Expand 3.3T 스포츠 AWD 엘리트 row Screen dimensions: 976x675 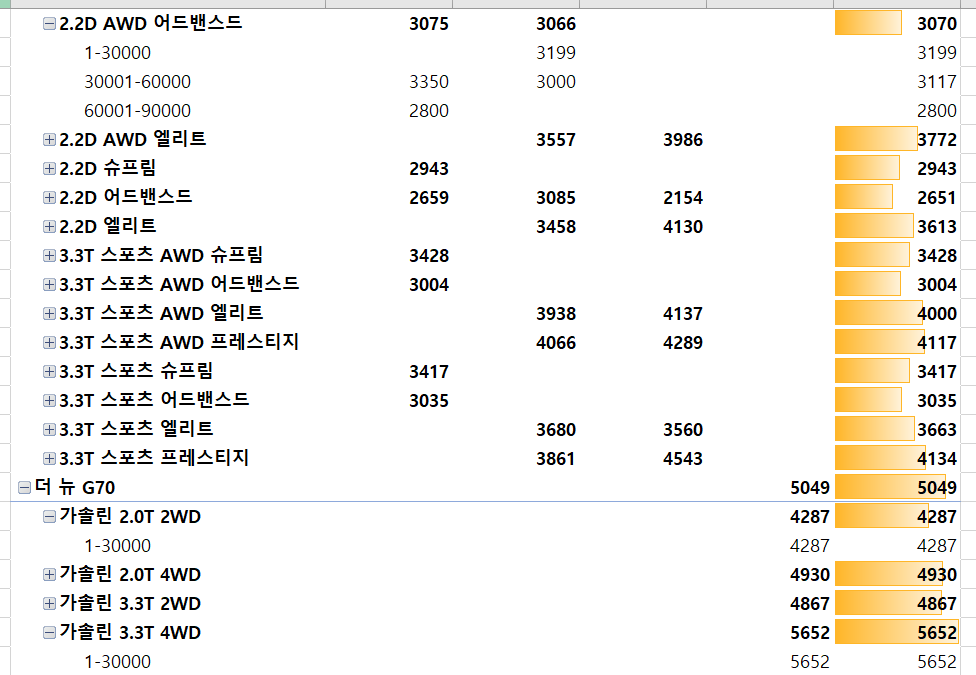(x=49, y=314)
